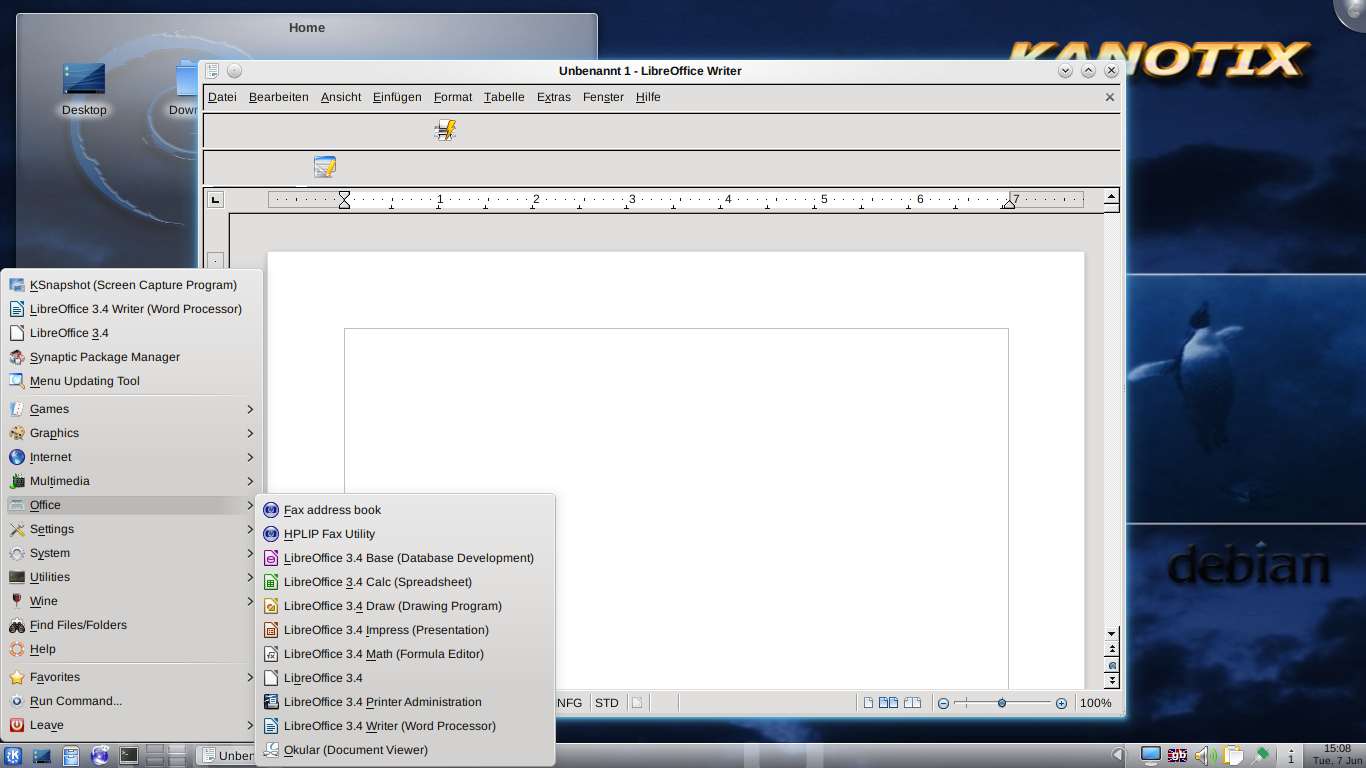Click the tab stop type button beside the ruler
1366x768 pixels.
215,200
